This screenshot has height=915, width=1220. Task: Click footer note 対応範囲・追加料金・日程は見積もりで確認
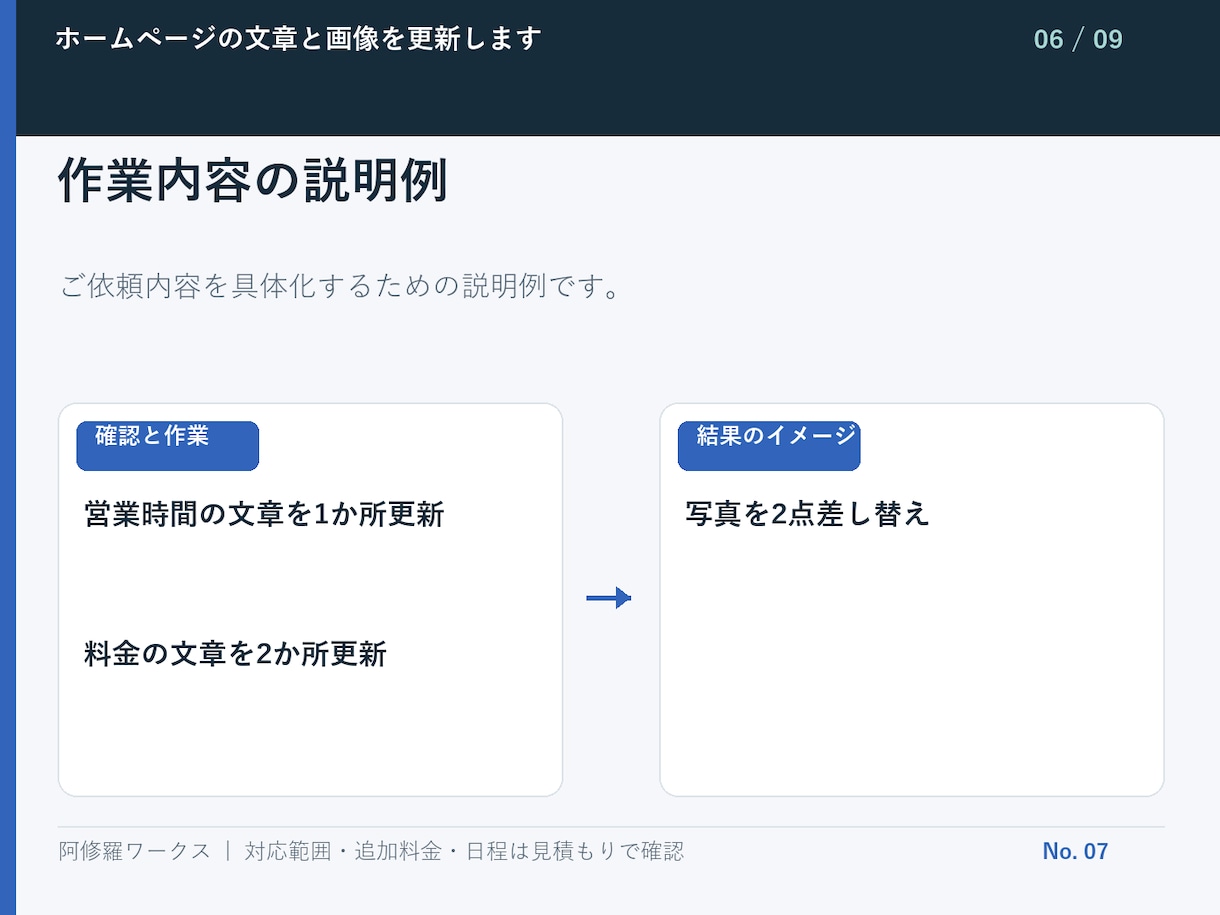pos(465,852)
